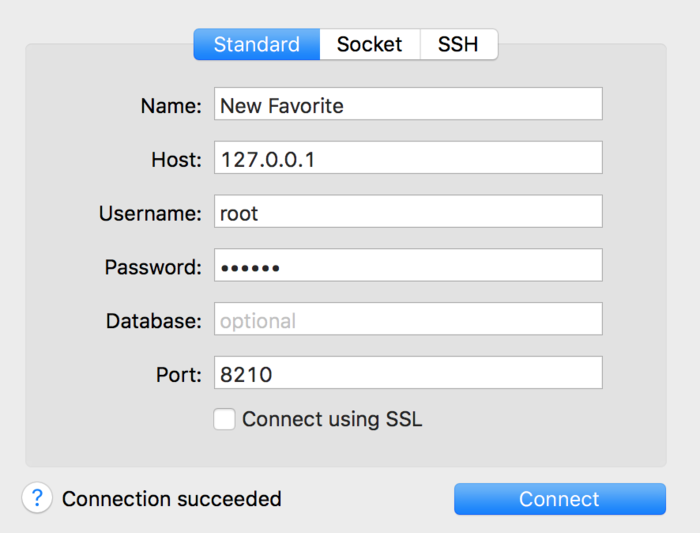Image resolution: width=700 pixels, height=533 pixels.
Task: Click the 'Connection succeeded' status text
Action: tap(172, 499)
